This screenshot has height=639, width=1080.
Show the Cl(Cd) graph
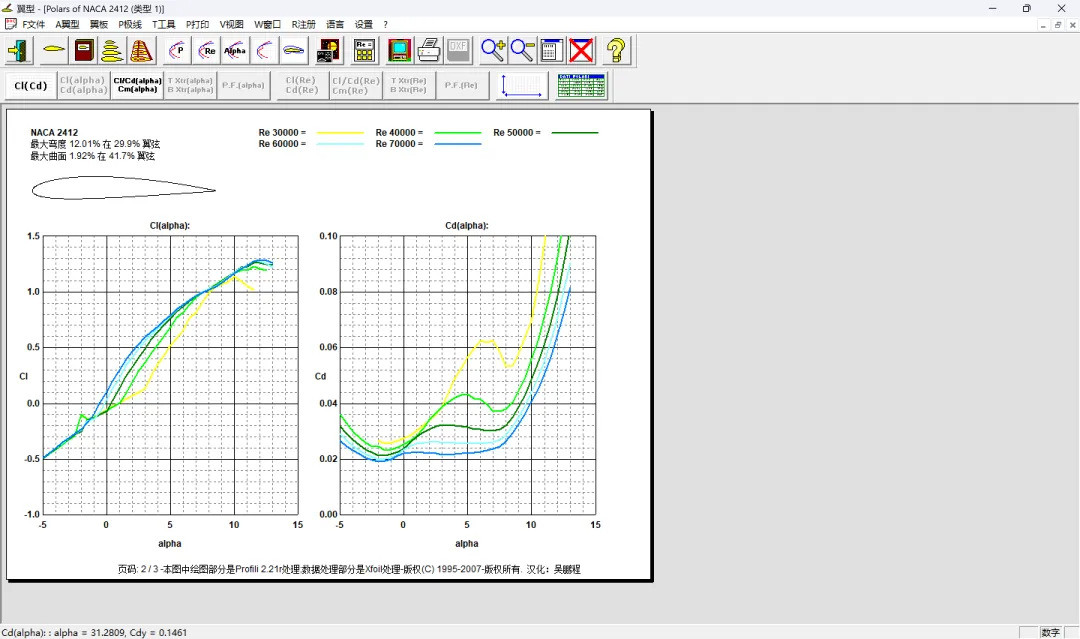click(30, 85)
